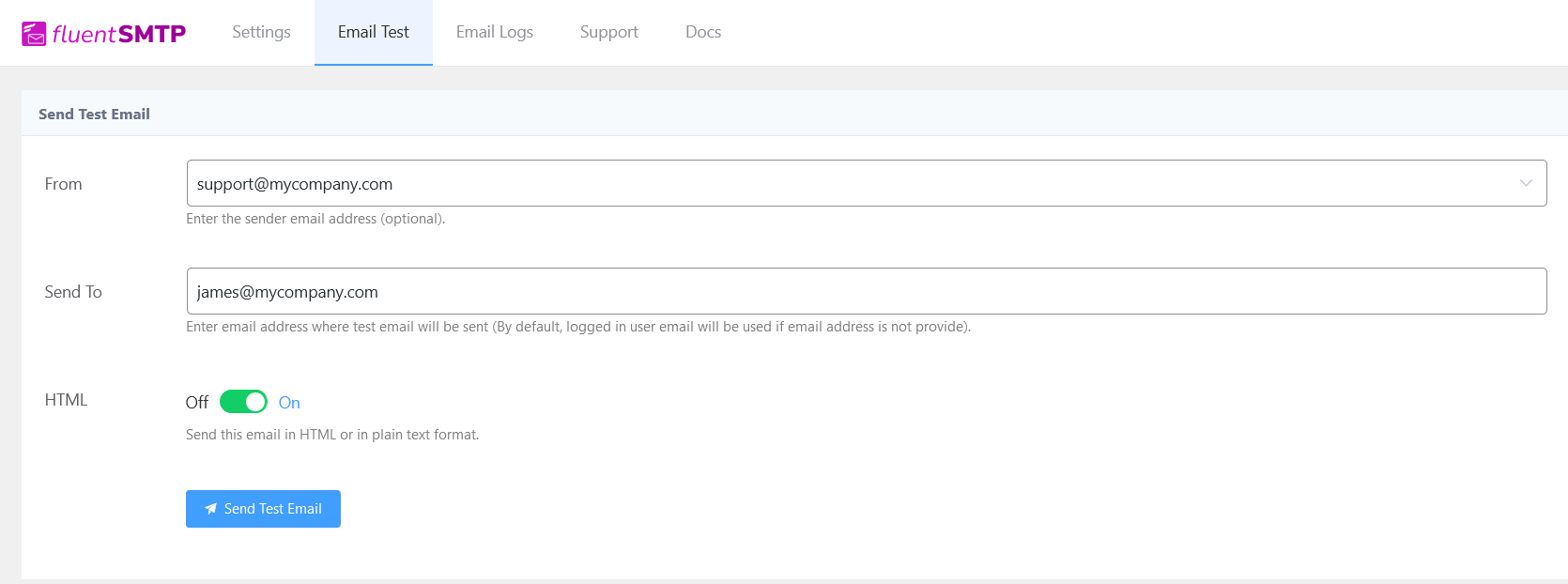Expand the From email dropdown arrow
Image resolution: width=1568 pixels, height=584 pixels.
[1526, 183]
